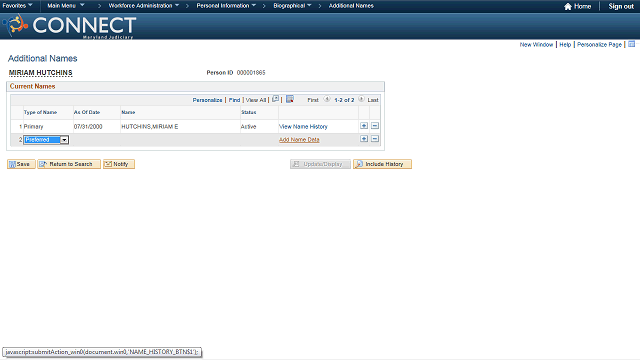Click the Personalize Page link

coord(599,44)
